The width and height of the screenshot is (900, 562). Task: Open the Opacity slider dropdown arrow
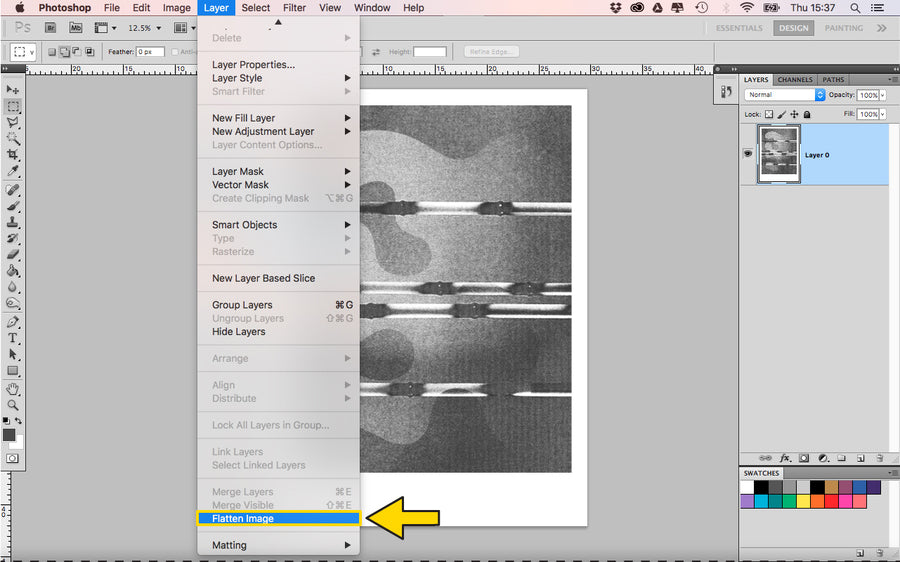coord(884,95)
